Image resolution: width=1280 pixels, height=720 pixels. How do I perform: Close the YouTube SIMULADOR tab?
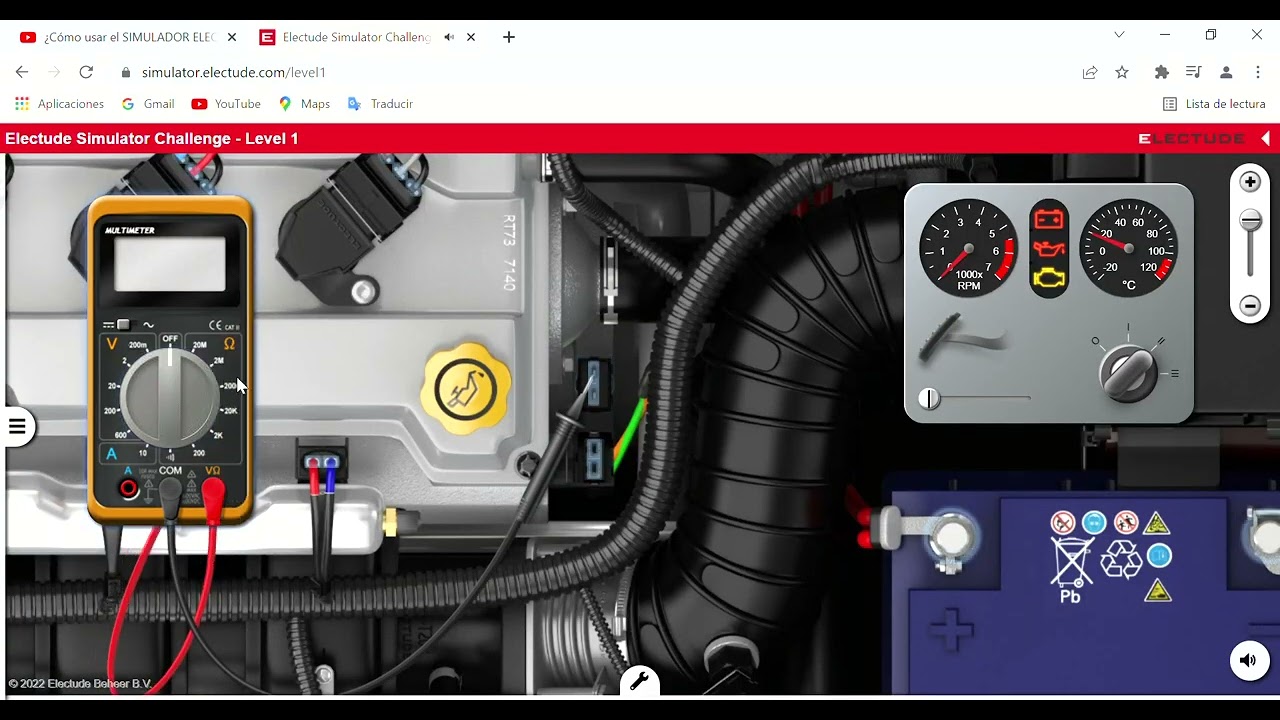(x=232, y=37)
